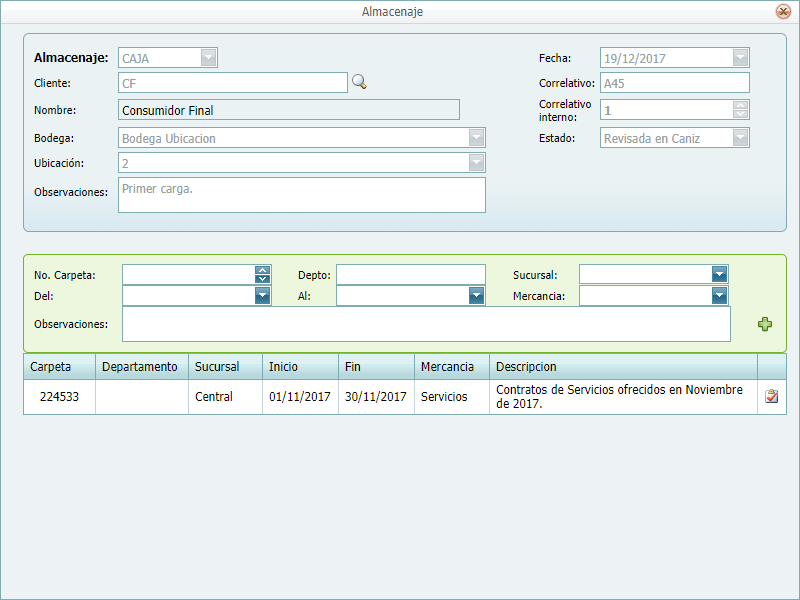The height and width of the screenshot is (600, 800).
Task: Open the Estado dropdown
Action: tap(740, 138)
